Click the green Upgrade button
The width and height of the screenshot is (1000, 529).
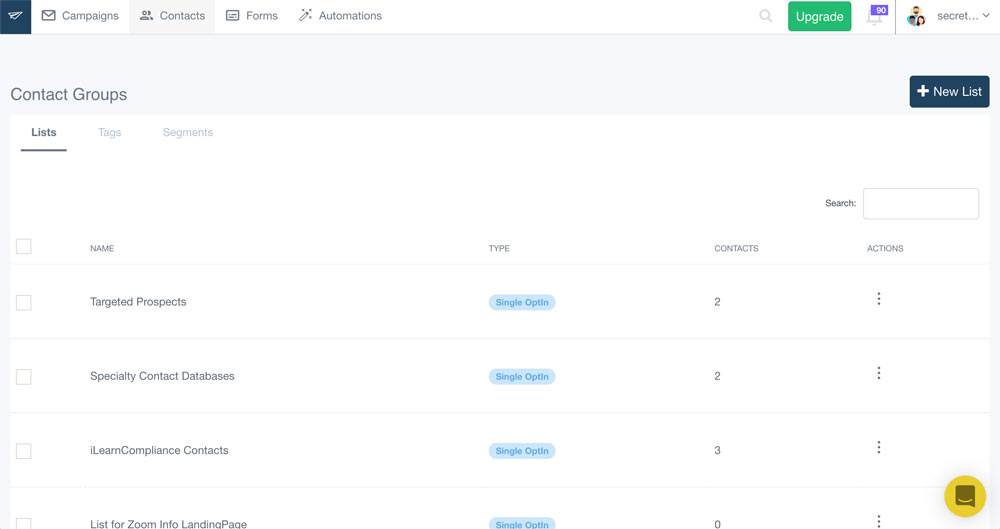click(819, 16)
